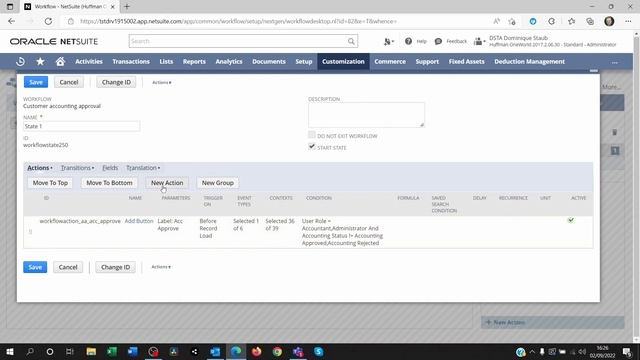640x360 pixels.
Task: Launch Word from the taskbar
Action: coord(133,351)
